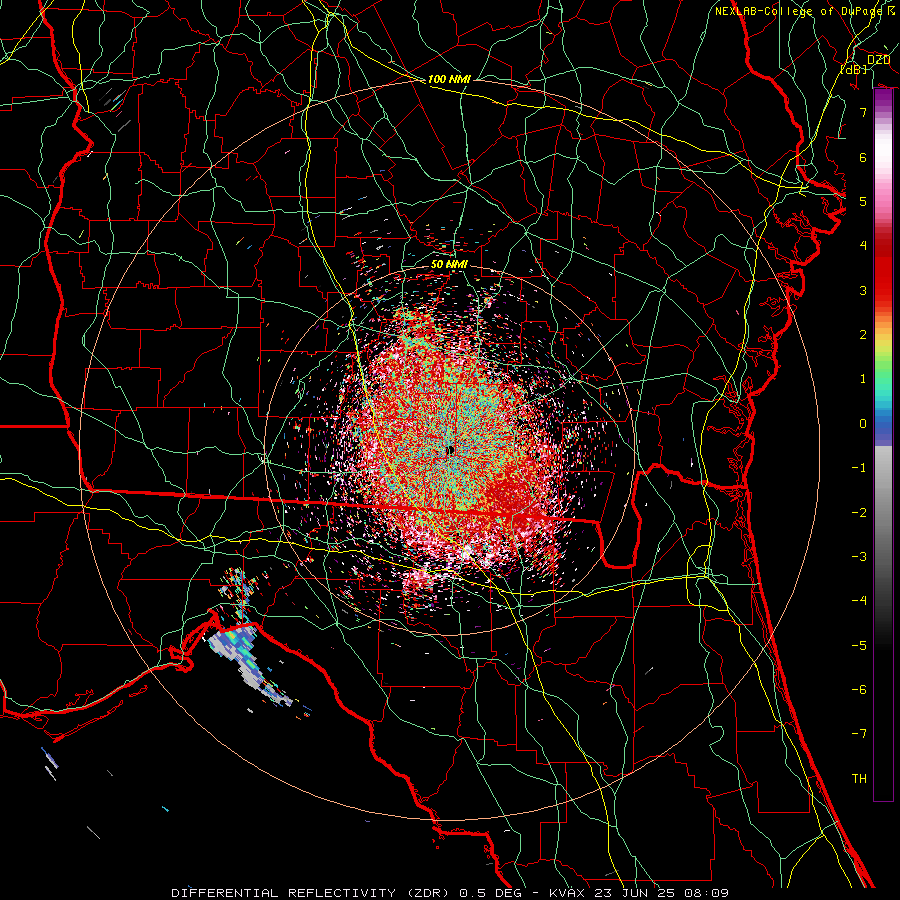Click the black radar site marker at center
This screenshot has width=900, height=900.
pyautogui.click(x=450, y=451)
